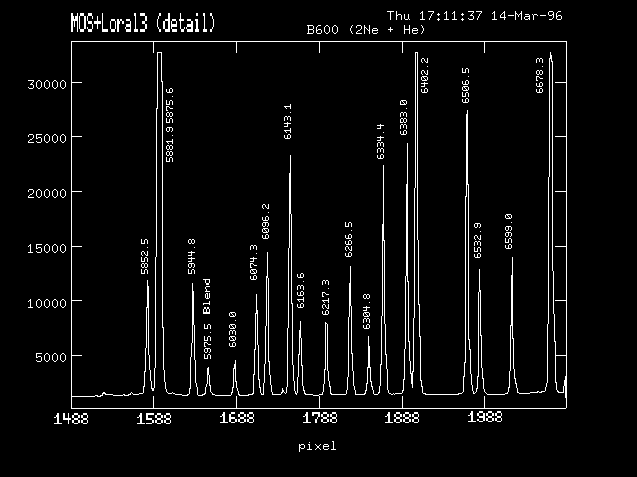Select the 6599.0 line label
637x477 pixels.
pos(509,232)
